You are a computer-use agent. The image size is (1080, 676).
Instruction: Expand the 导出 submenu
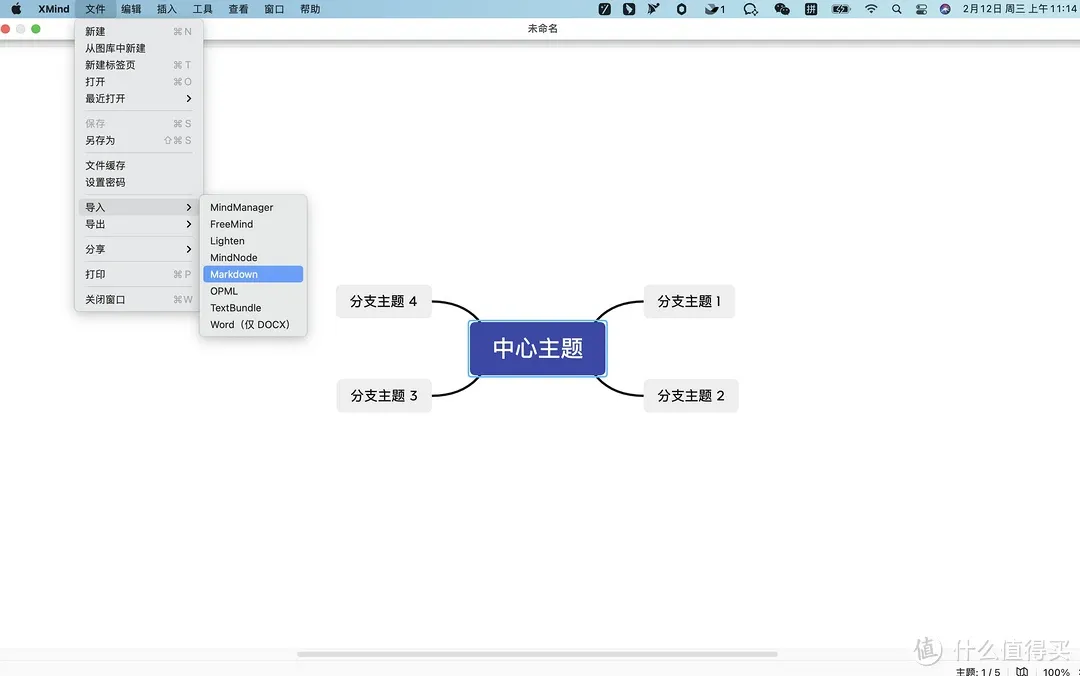coord(138,224)
